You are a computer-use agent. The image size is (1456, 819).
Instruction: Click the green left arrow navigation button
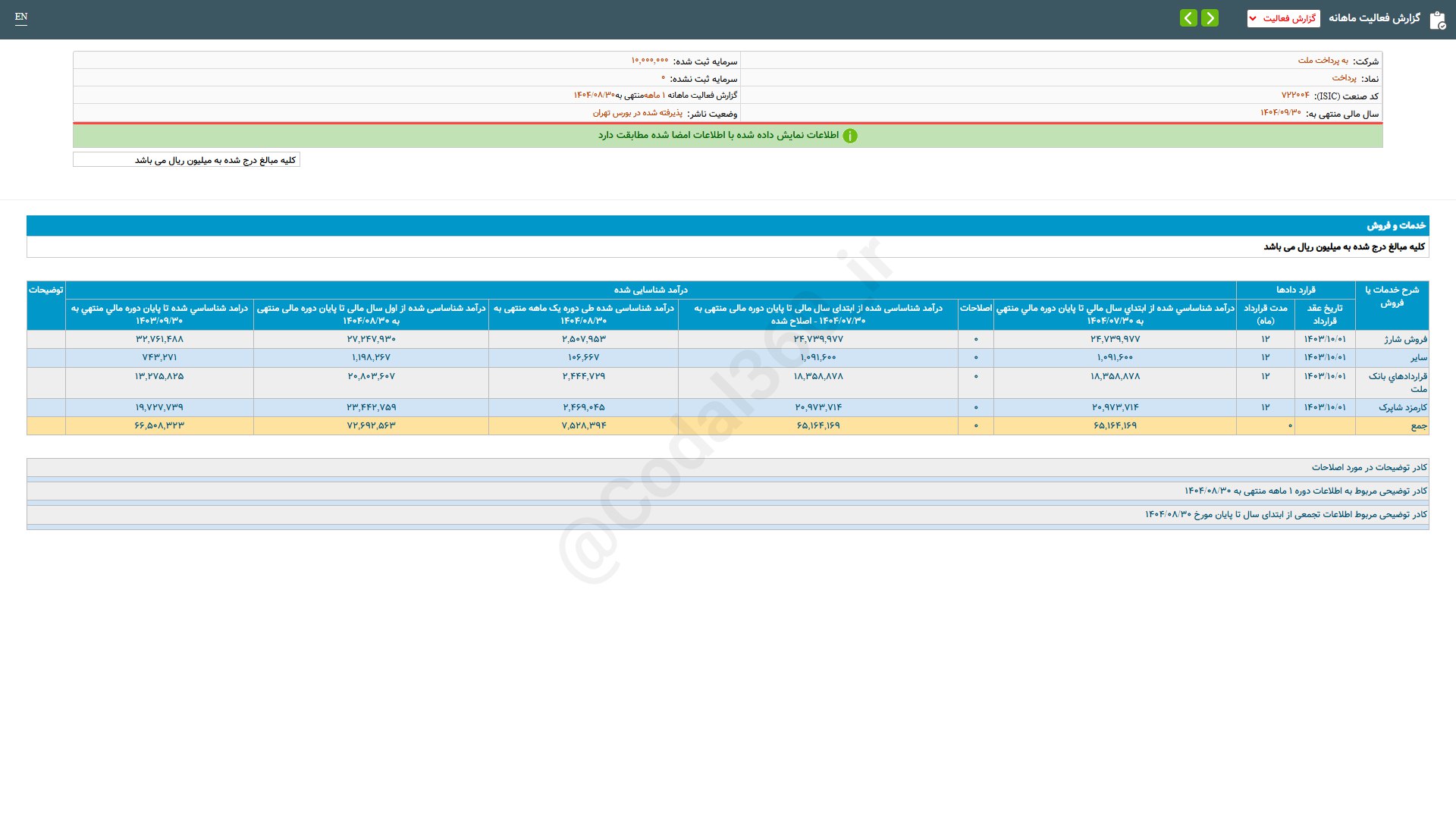coord(1188,18)
